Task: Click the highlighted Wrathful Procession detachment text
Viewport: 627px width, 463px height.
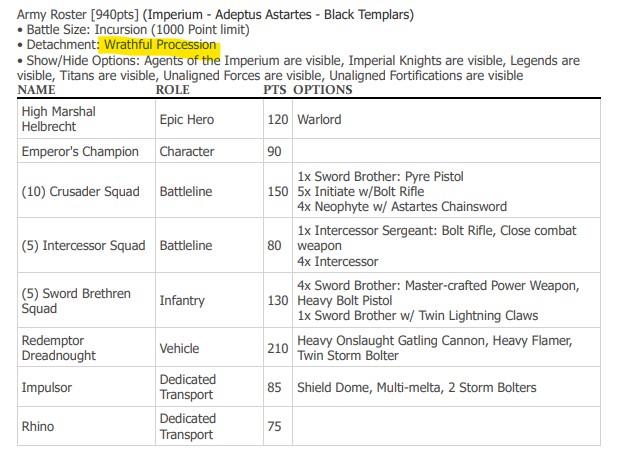Action: 159,45
